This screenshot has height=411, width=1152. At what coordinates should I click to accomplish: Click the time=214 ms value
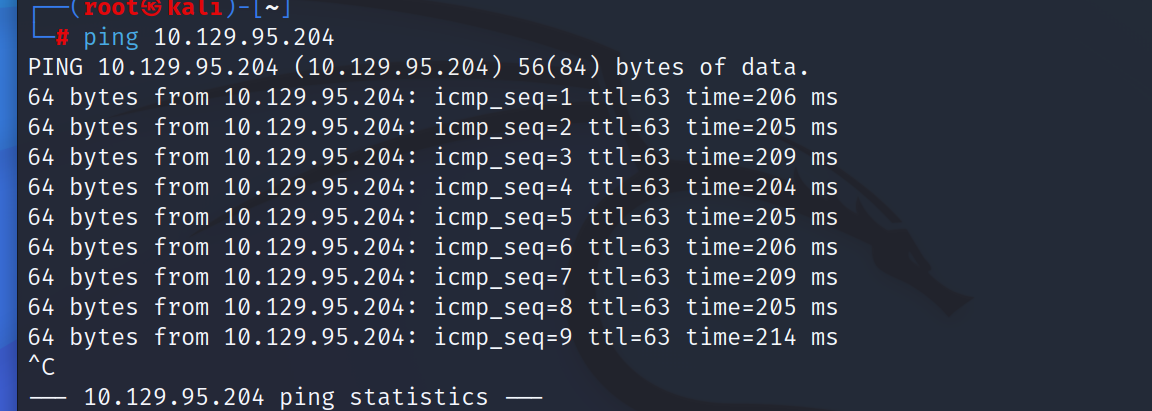(x=762, y=337)
